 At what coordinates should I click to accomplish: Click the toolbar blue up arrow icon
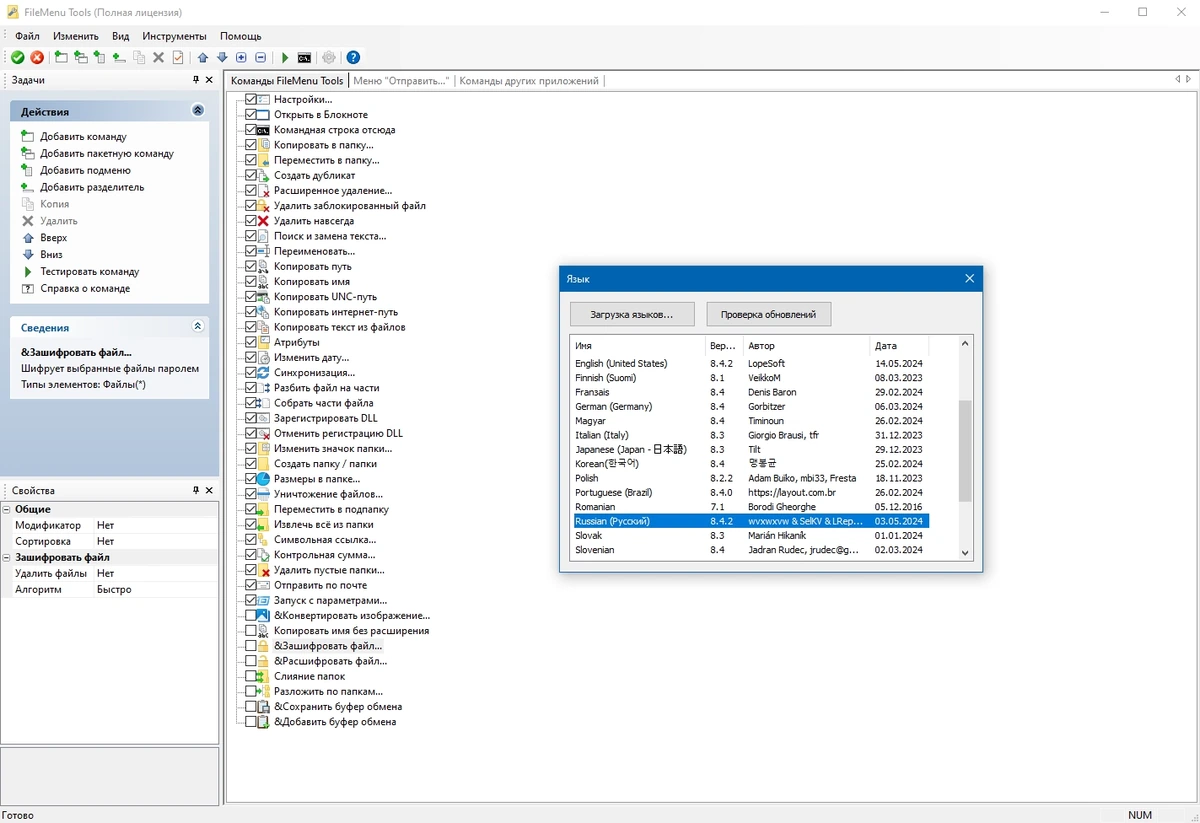pyautogui.click(x=203, y=58)
